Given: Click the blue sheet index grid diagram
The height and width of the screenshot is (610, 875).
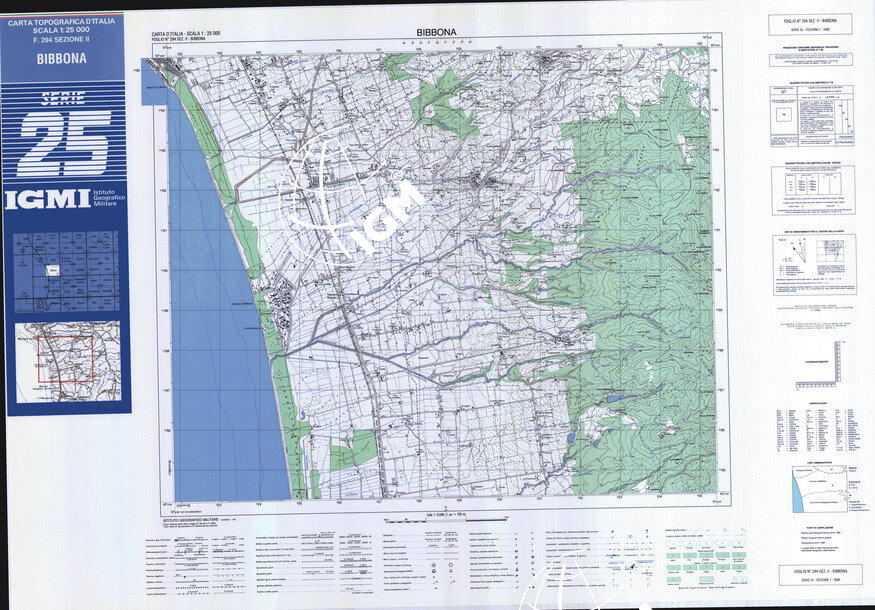Looking at the screenshot, I should point(66,272).
